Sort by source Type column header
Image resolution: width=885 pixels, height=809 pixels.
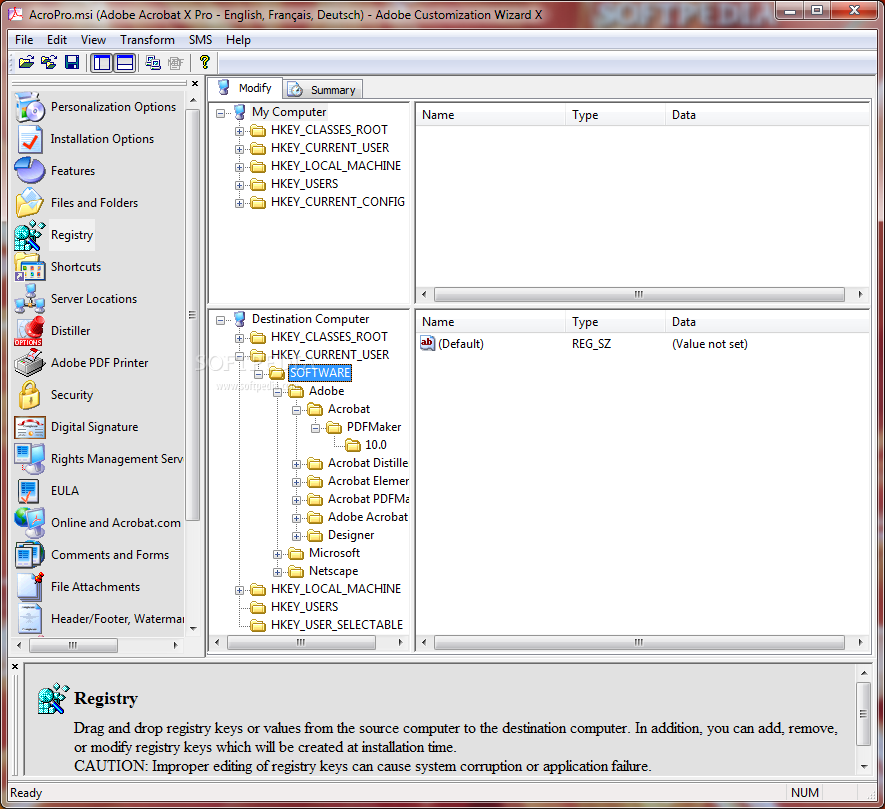point(615,115)
